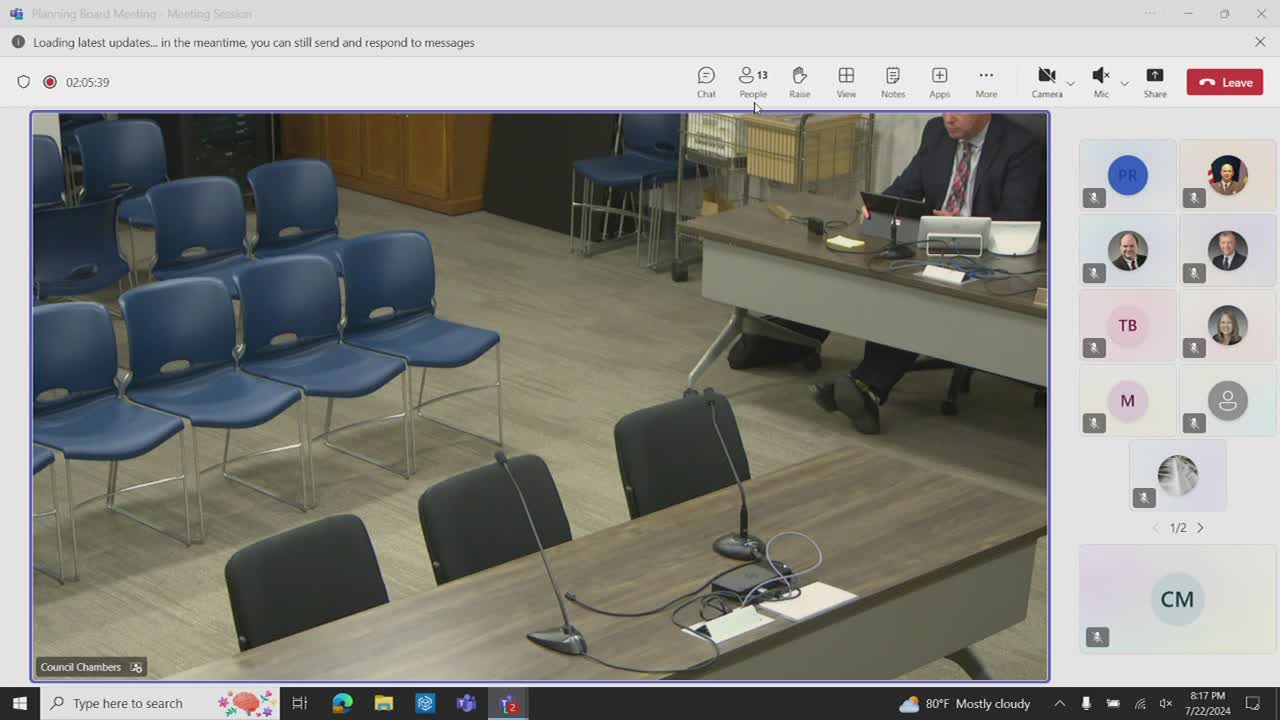
Task: Raise your hand in the meeting
Action: point(799,82)
